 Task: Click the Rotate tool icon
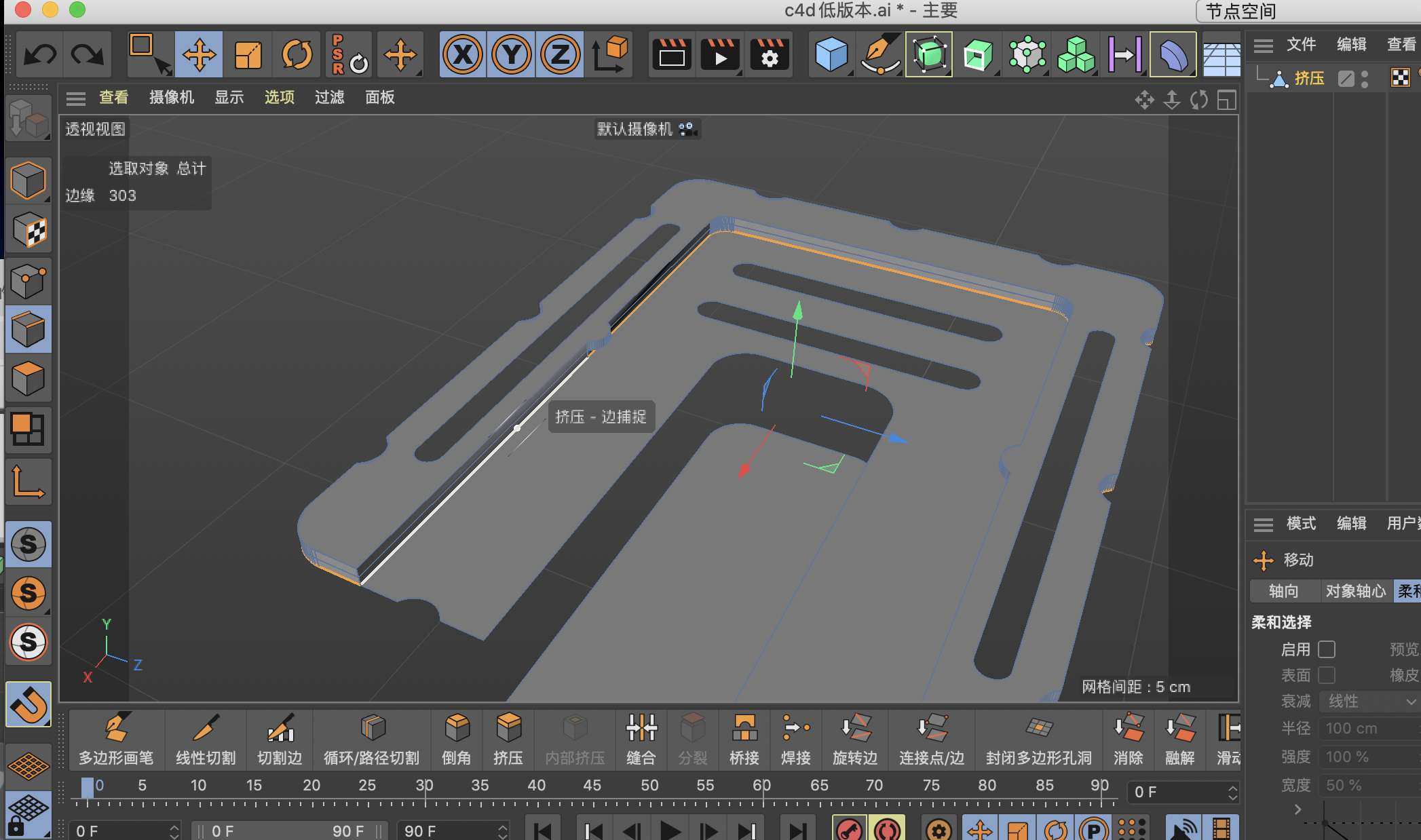click(297, 54)
